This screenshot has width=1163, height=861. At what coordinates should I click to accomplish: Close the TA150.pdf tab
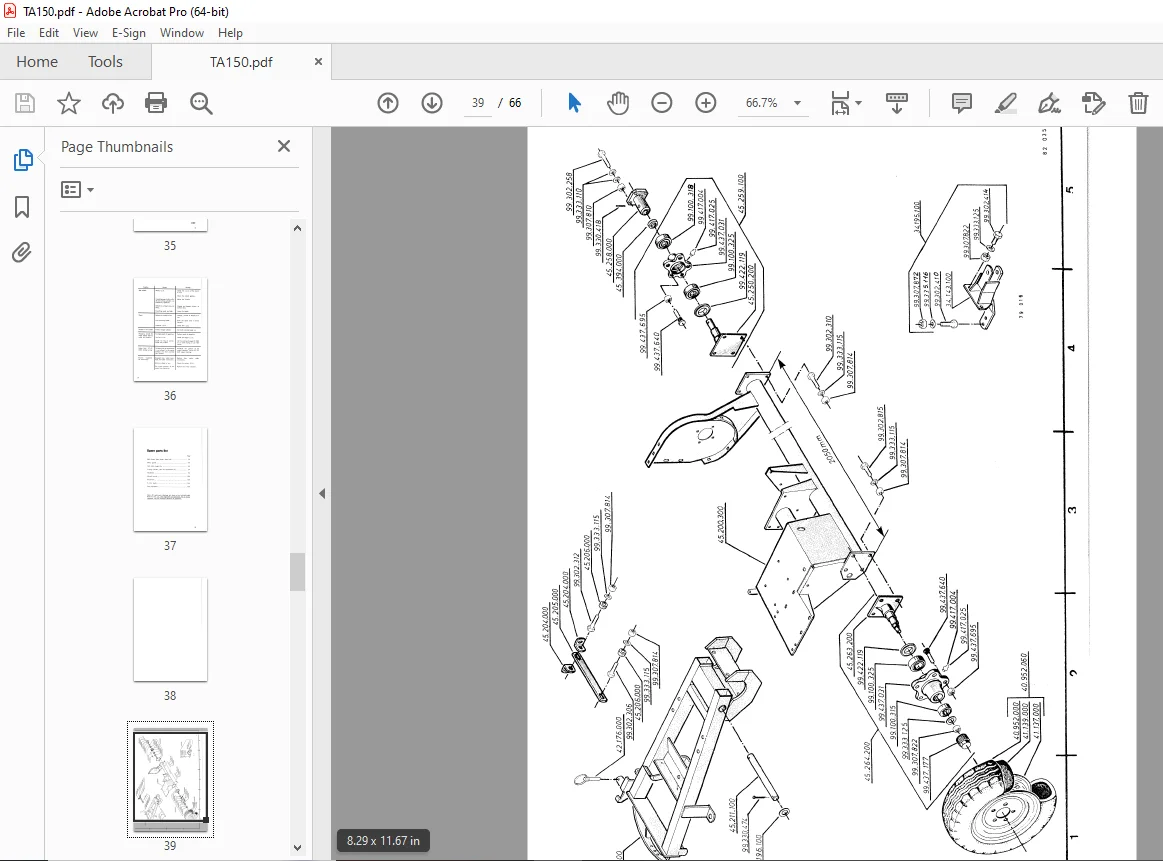click(x=318, y=62)
